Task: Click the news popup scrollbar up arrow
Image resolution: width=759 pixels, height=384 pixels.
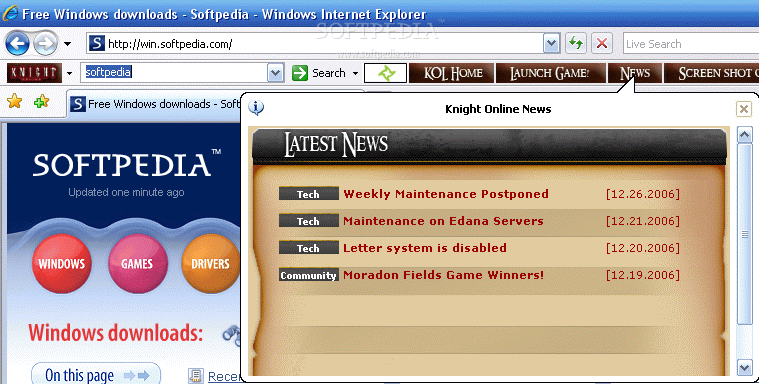Action: coord(744,135)
